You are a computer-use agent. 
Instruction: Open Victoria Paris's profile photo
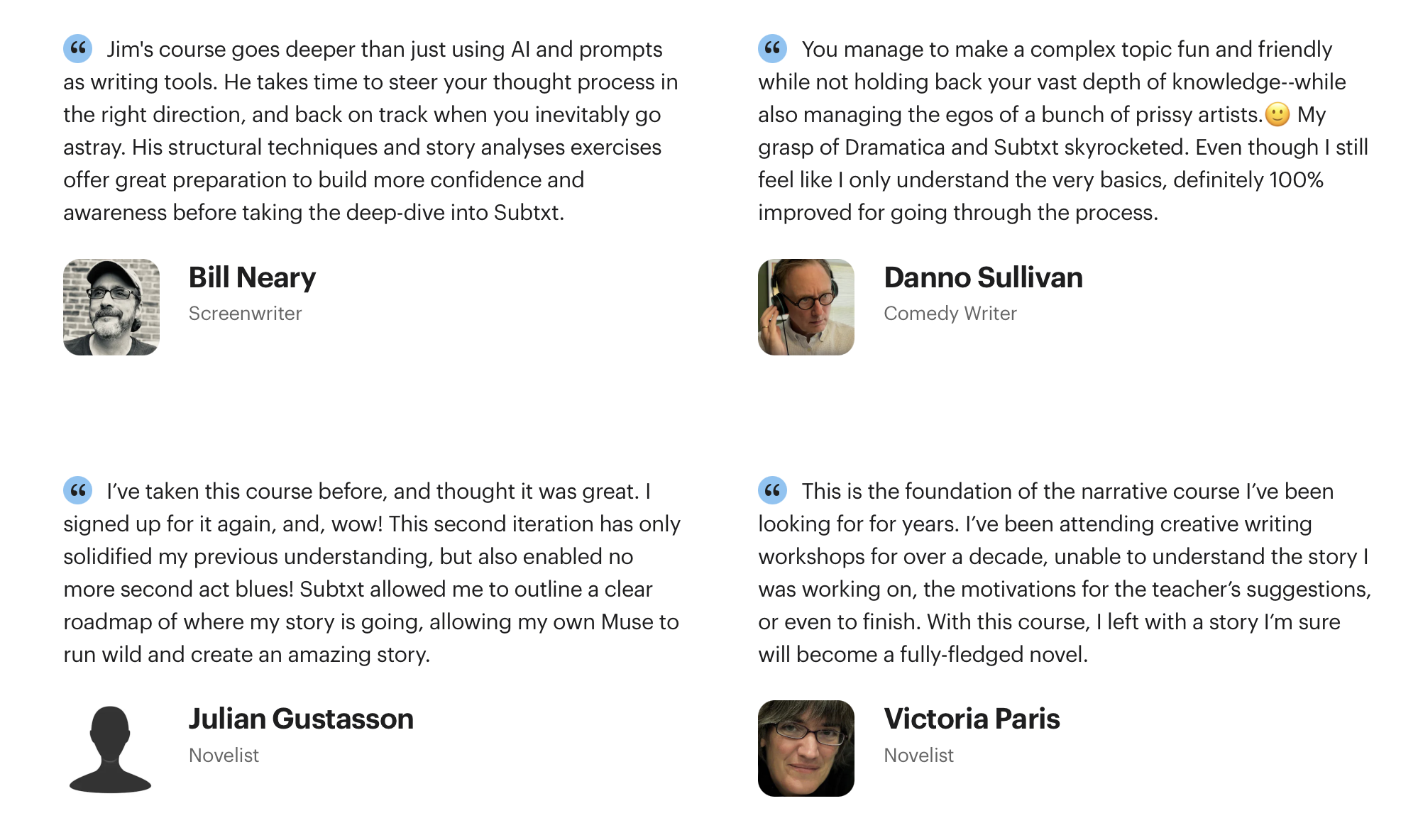[806, 748]
